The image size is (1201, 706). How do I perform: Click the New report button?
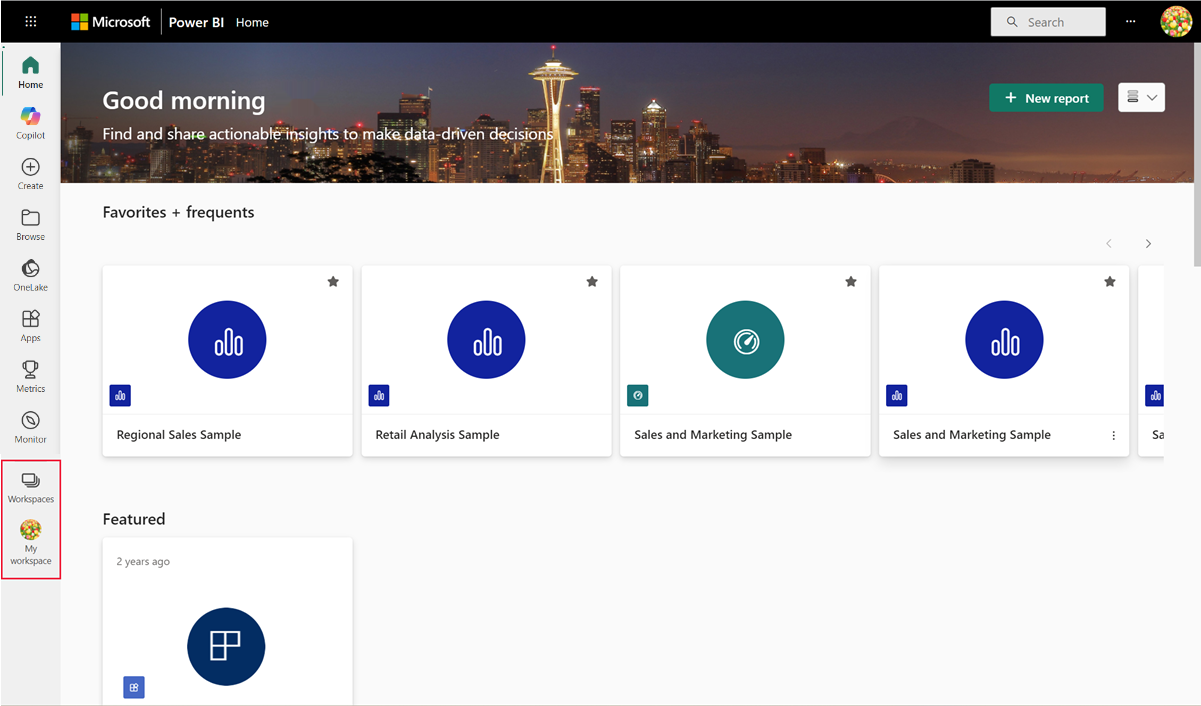[x=1046, y=98]
